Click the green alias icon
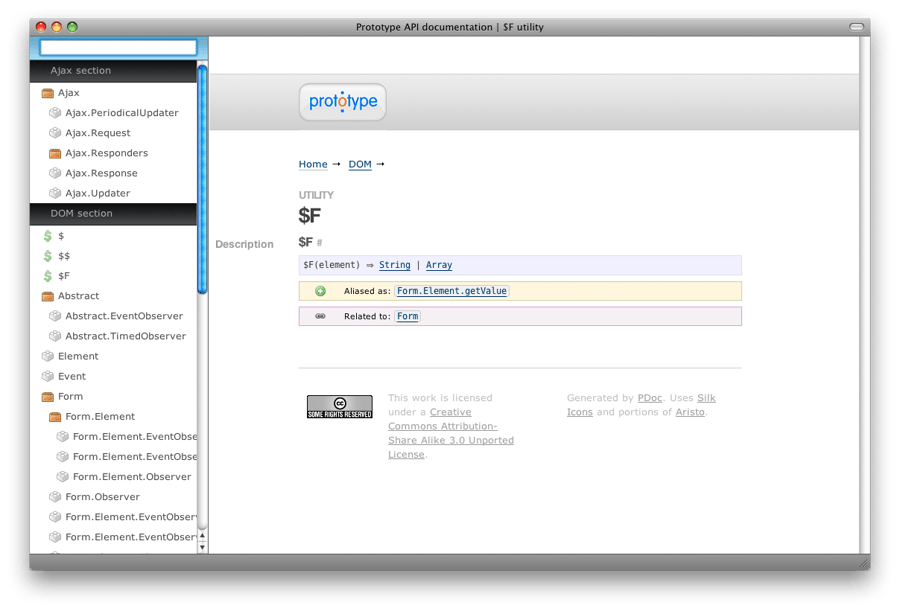The width and height of the screenshot is (900, 611). (x=320, y=291)
